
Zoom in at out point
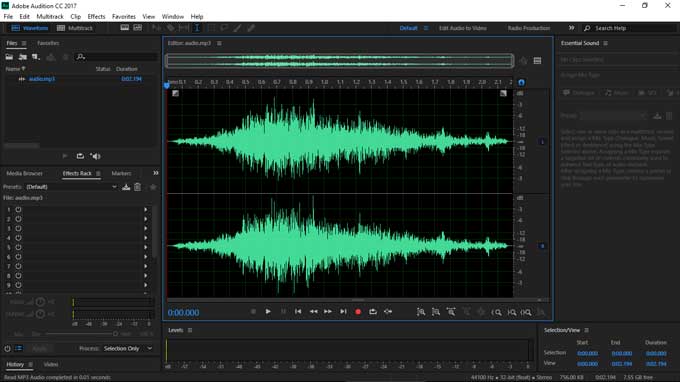coord(512,312)
